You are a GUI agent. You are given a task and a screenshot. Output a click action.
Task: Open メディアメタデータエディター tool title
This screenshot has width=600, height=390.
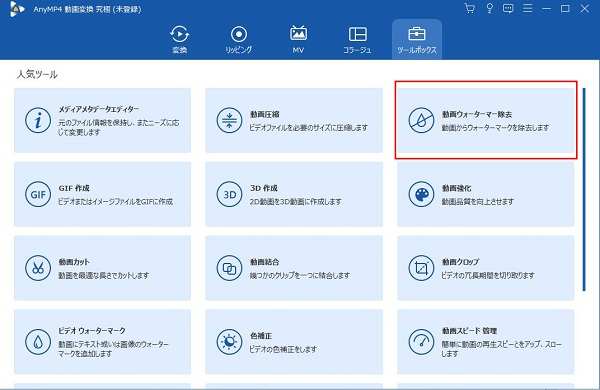pos(99,109)
